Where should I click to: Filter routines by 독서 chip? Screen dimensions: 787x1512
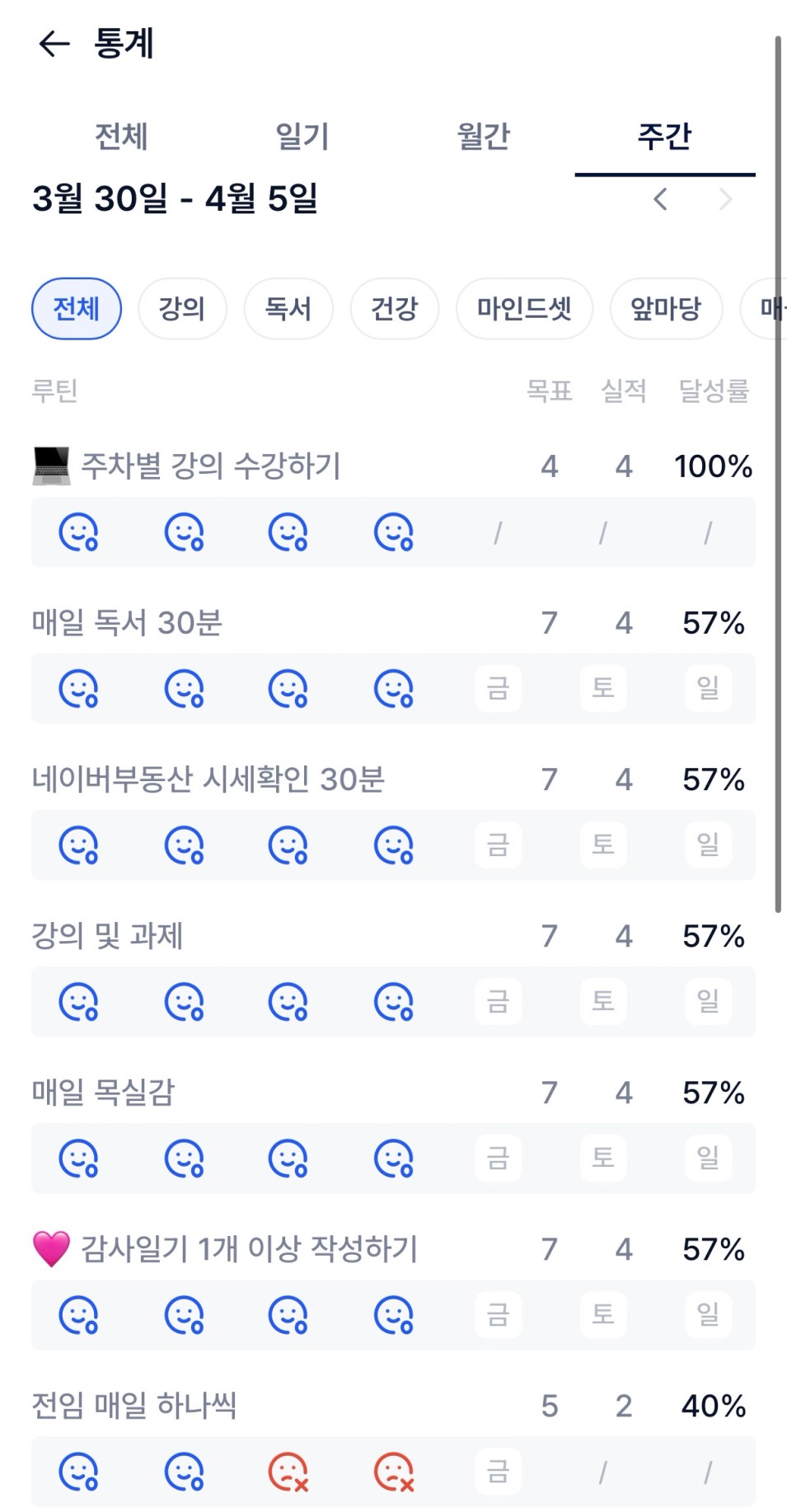click(x=288, y=309)
